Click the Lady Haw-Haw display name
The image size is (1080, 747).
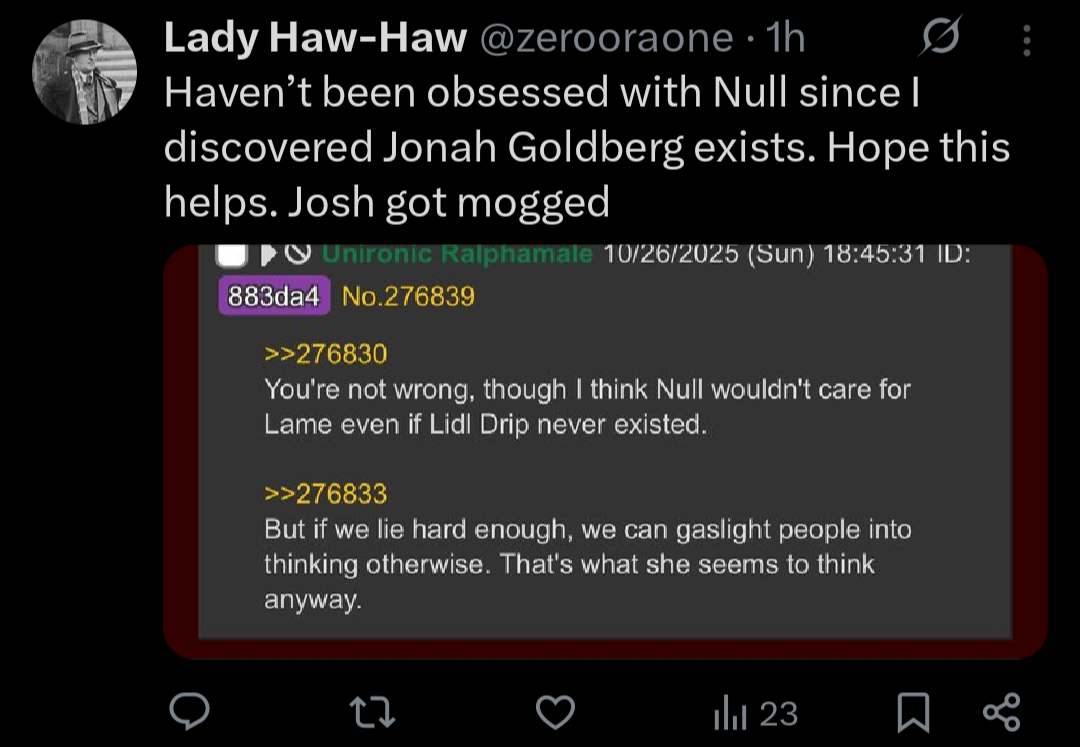(x=314, y=39)
